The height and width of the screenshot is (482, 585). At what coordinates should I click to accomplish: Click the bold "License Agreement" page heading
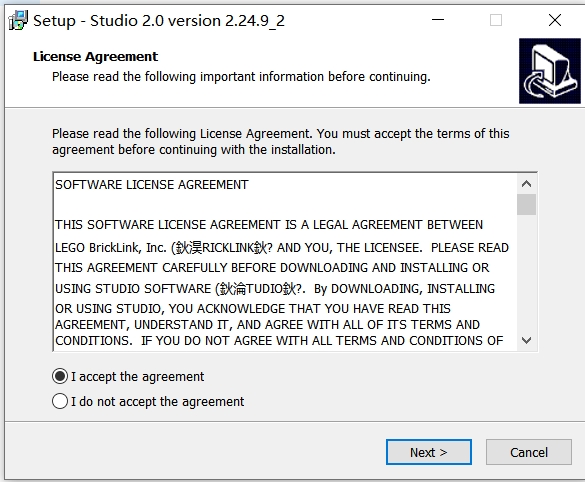click(95, 57)
